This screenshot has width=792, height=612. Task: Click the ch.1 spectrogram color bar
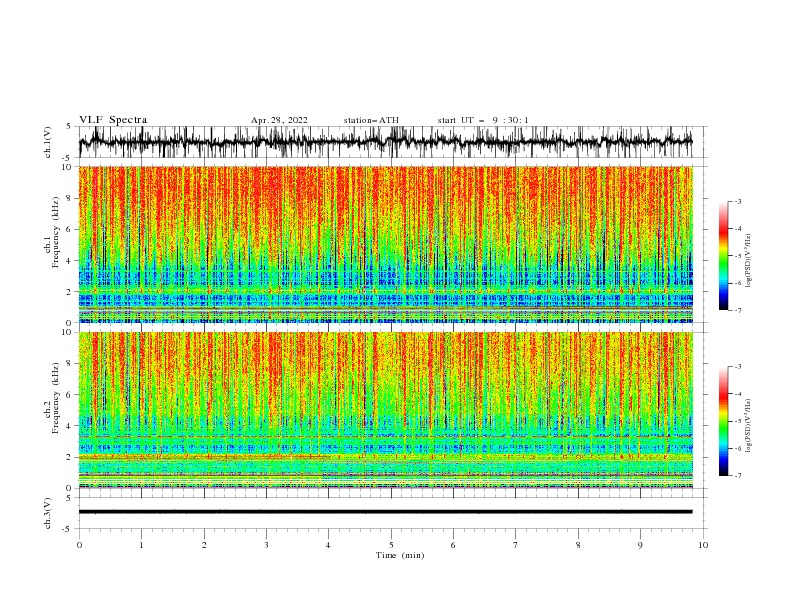click(x=723, y=256)
